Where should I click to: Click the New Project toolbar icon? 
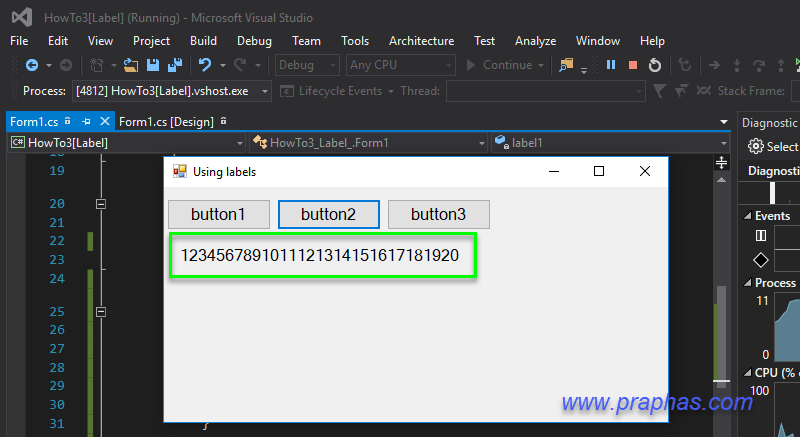coord(96,65)
